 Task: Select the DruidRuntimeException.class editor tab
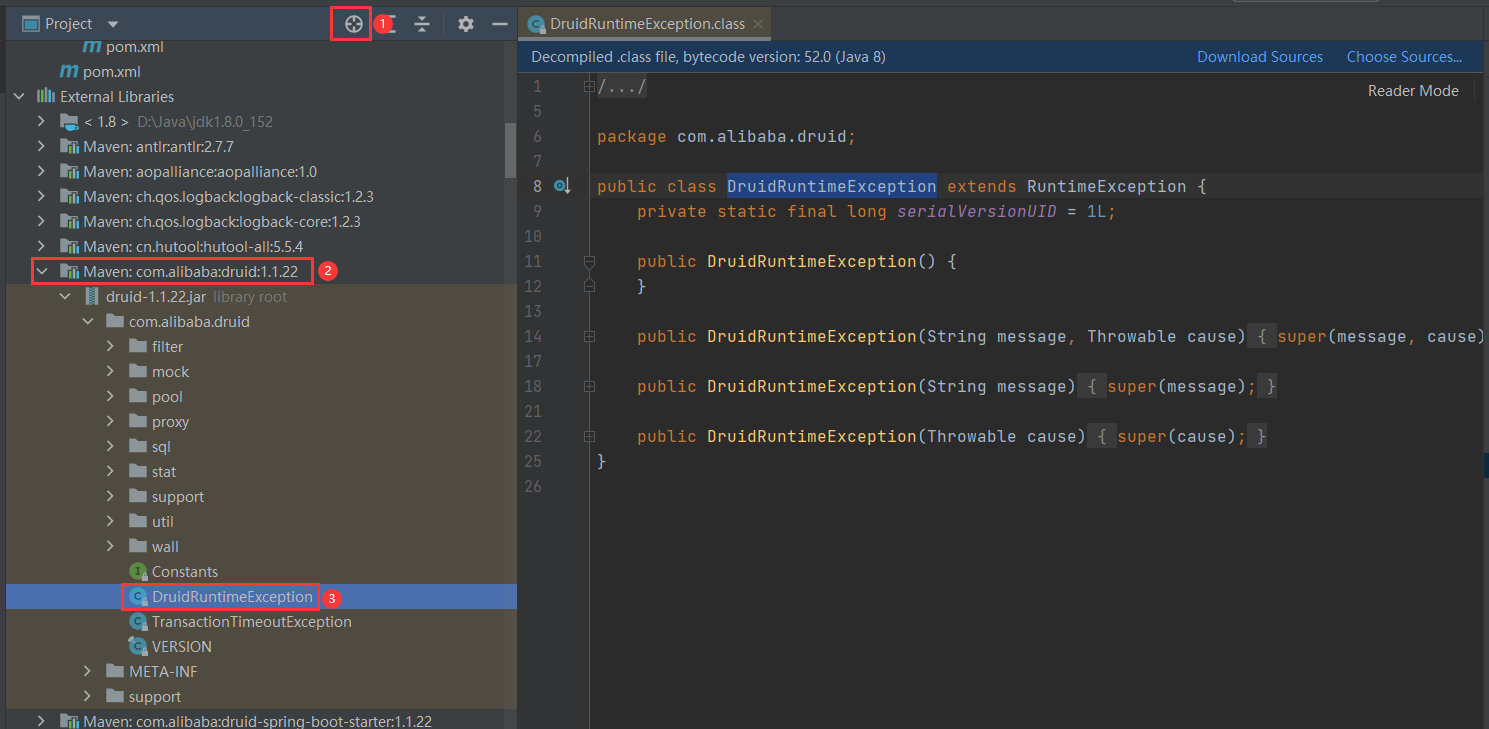(x=644, y=23)
